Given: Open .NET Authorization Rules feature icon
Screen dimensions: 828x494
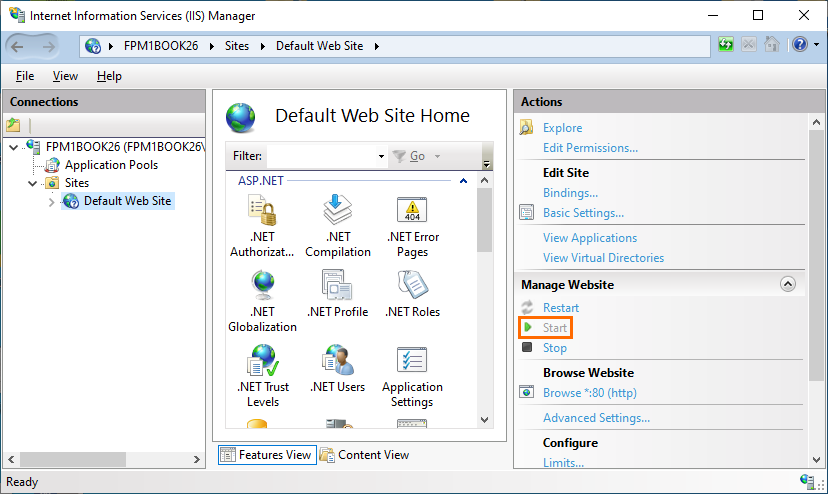Looking at the screenshot, I should click(262, 210).
